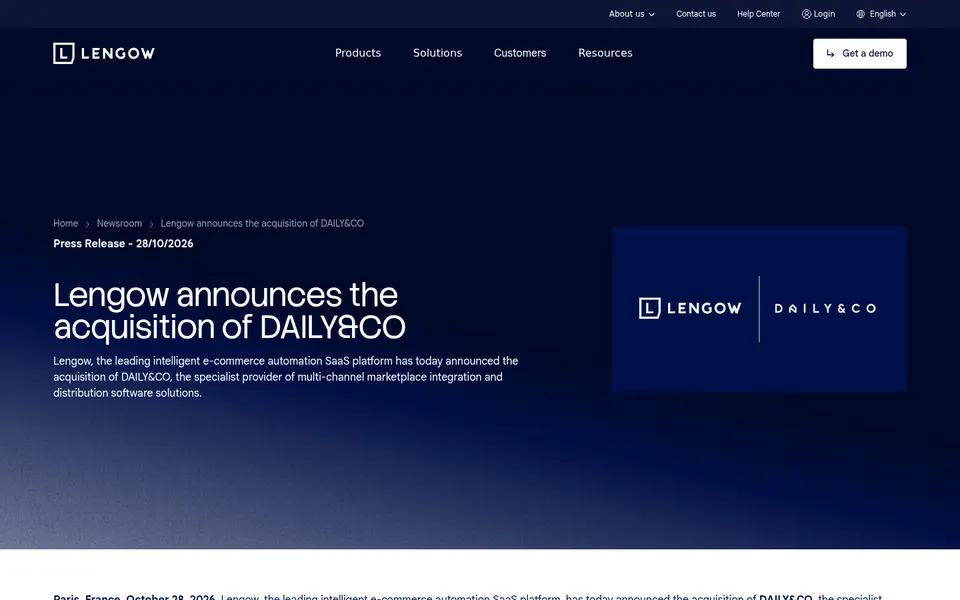The width and height of the screenshot is (960, 600).
Task: Expand the About us chevron
Action: pos(651,15)
